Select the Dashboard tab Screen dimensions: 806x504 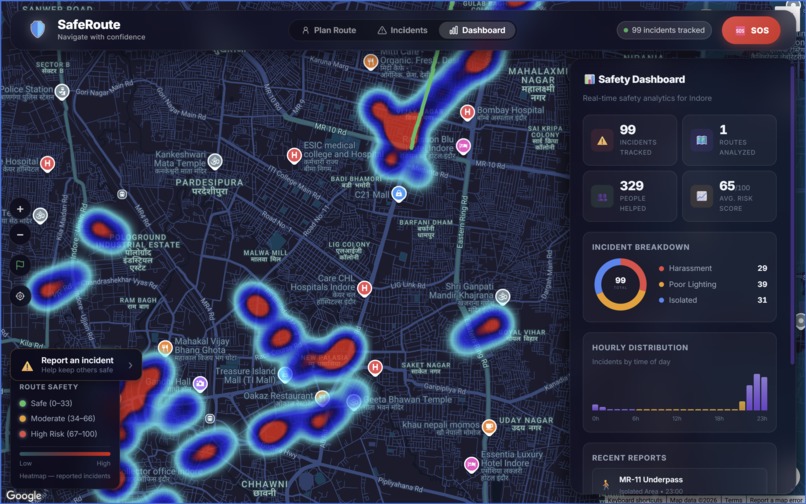477,30
